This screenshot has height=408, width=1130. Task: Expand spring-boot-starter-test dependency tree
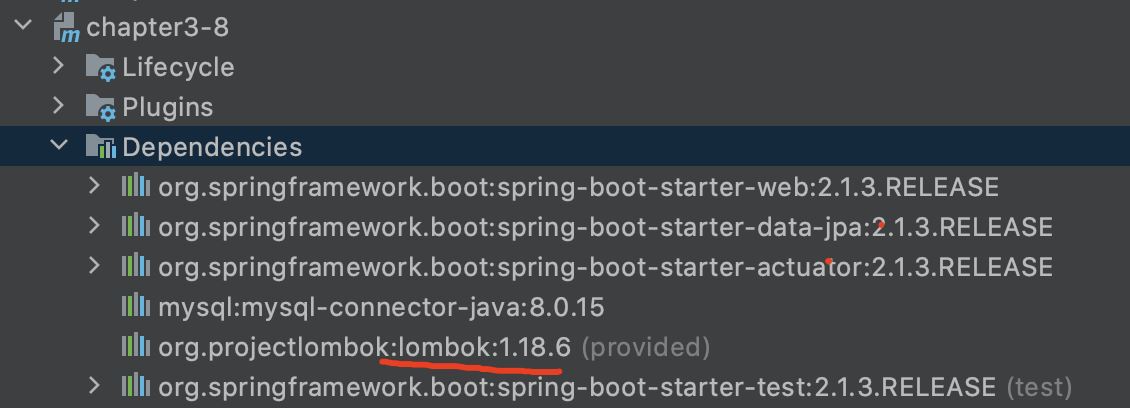94,386
